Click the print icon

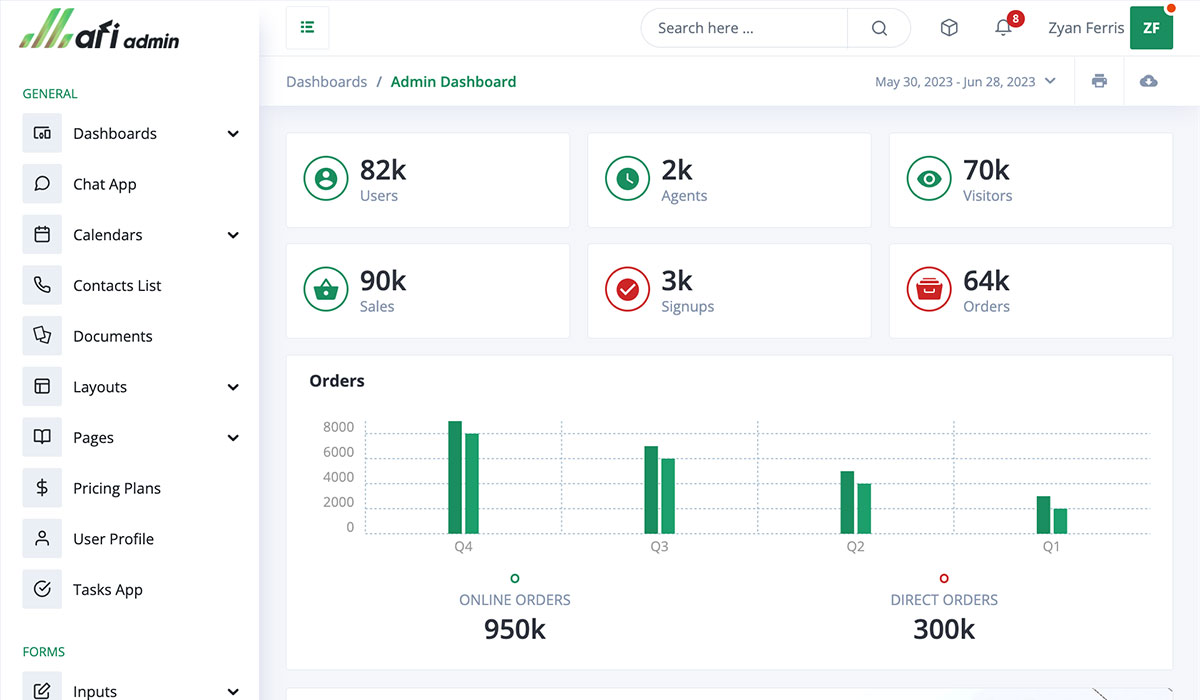coord(1099,81)
